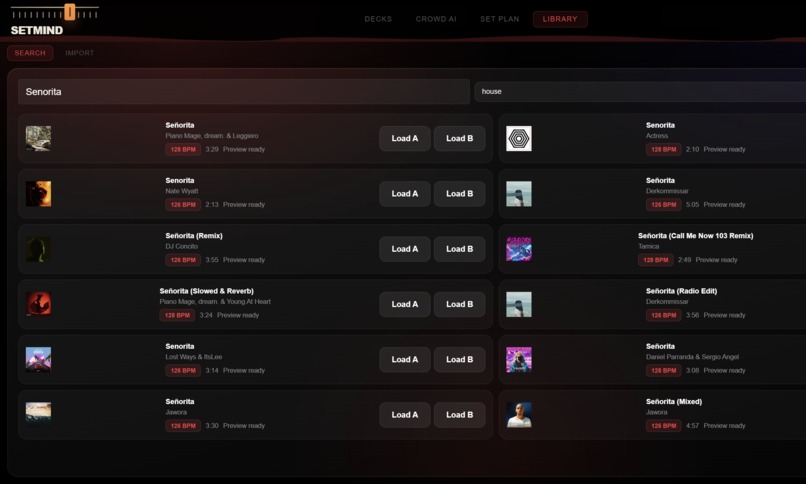806x484 pixels.
Task: Load Lost Ways & ItsLee Senorita to deck B
Action: (460, 360)
